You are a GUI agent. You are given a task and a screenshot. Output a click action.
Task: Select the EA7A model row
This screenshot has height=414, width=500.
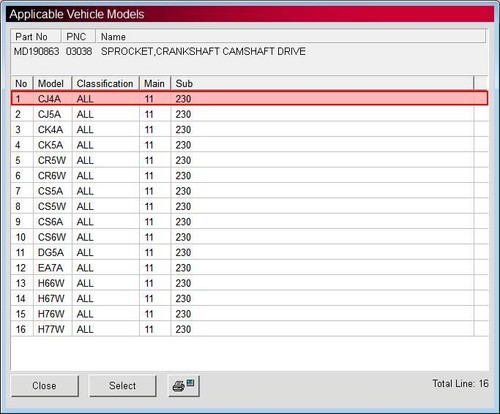pos(249,268)
